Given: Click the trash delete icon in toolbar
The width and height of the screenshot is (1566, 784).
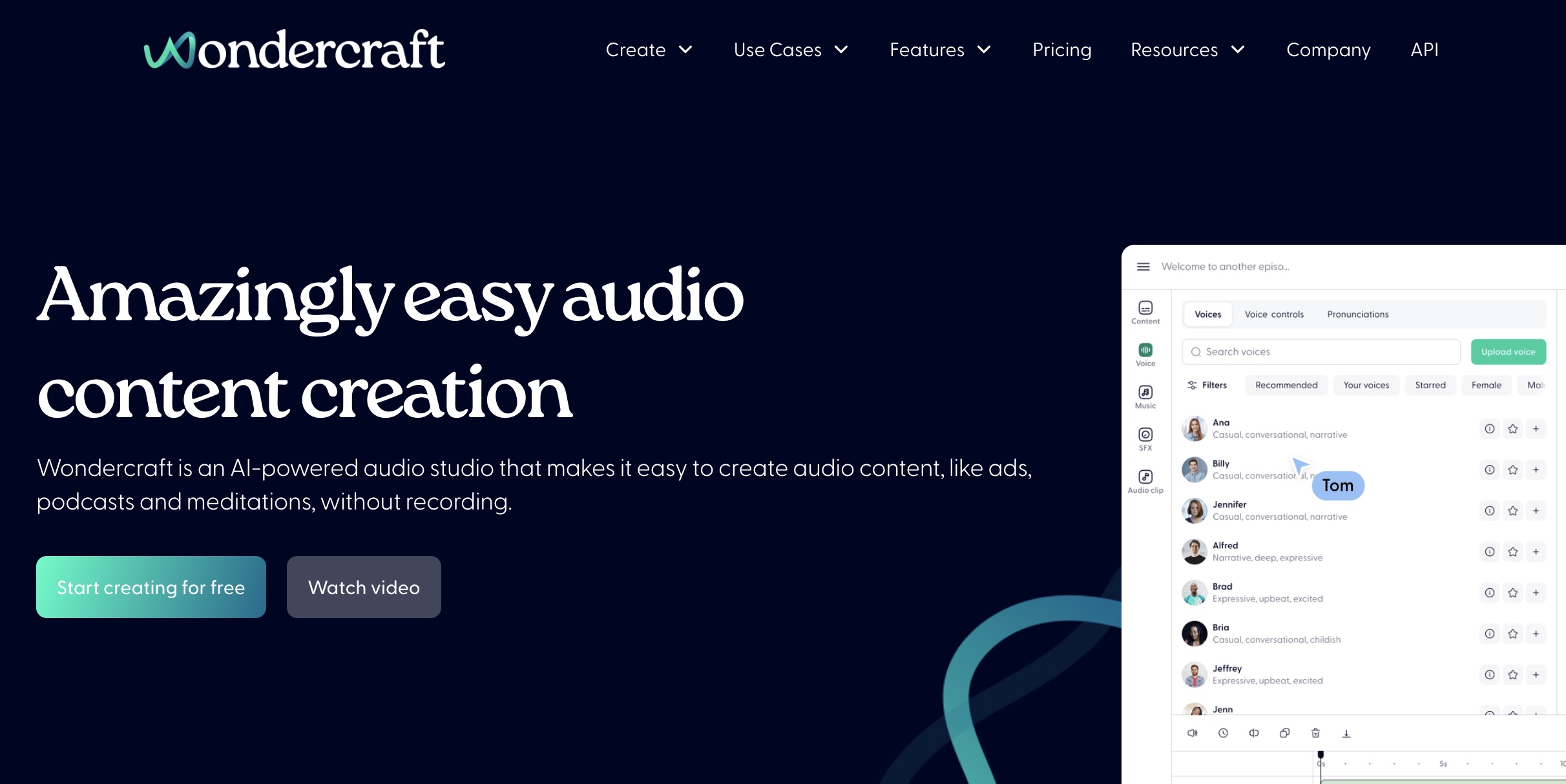Looking at the screenshot, I should pos(1315,733).
